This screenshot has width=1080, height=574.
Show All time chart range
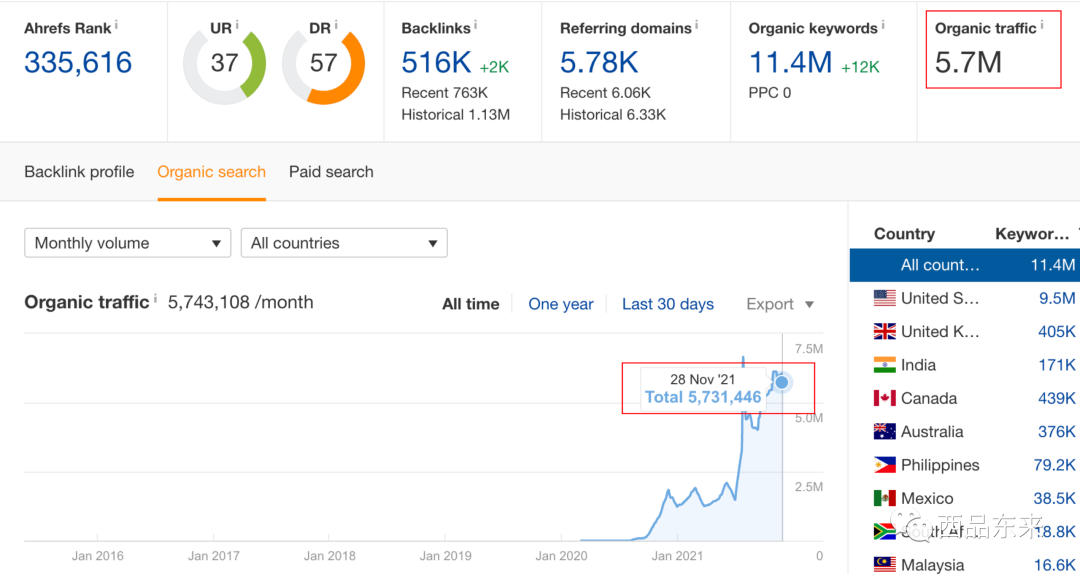(x=471, y=305)
